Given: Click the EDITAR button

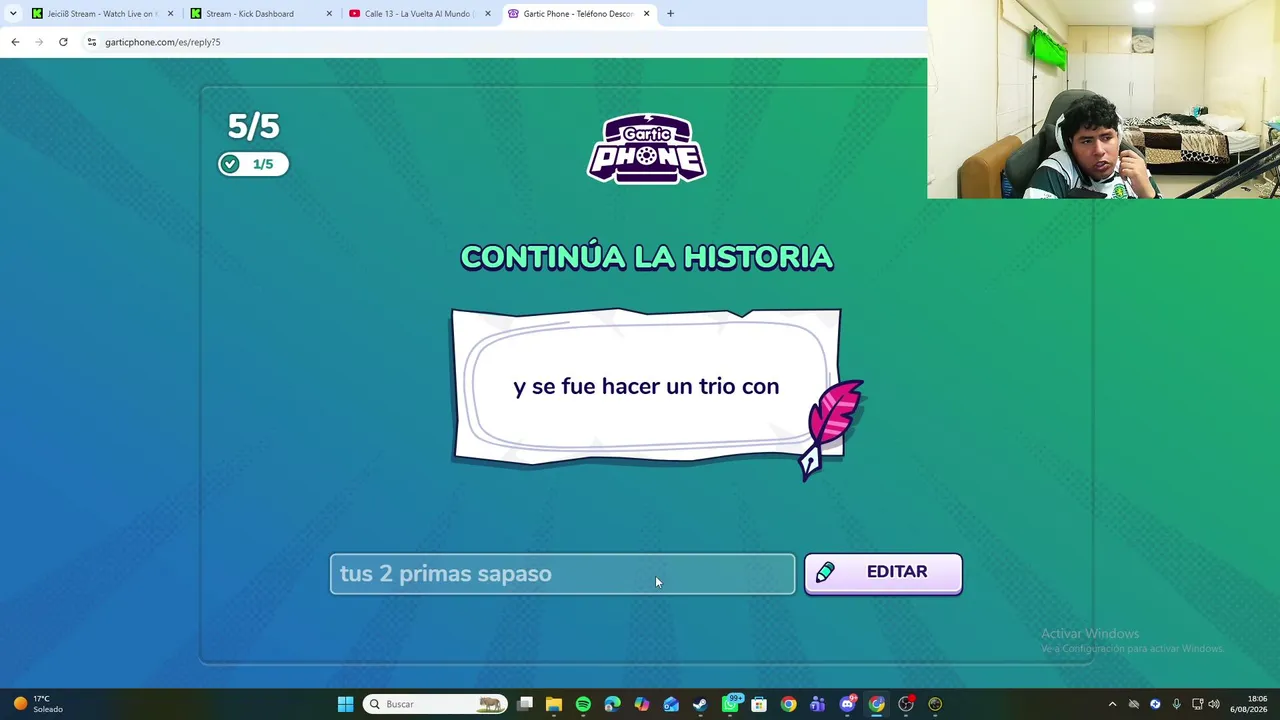Looking at the screenshot, I should 883,573.
